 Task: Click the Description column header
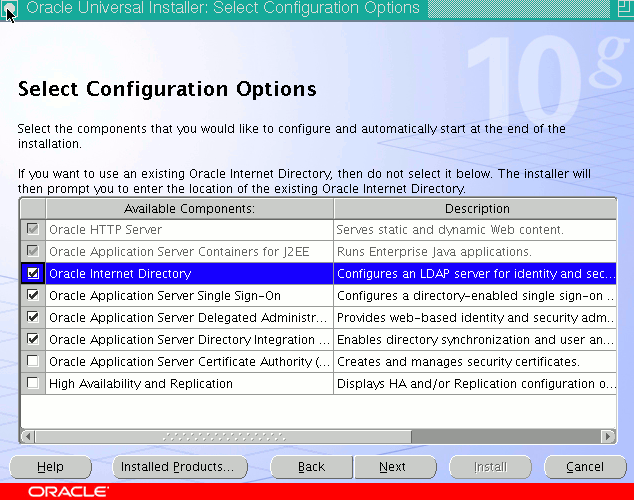click(476, 209)
